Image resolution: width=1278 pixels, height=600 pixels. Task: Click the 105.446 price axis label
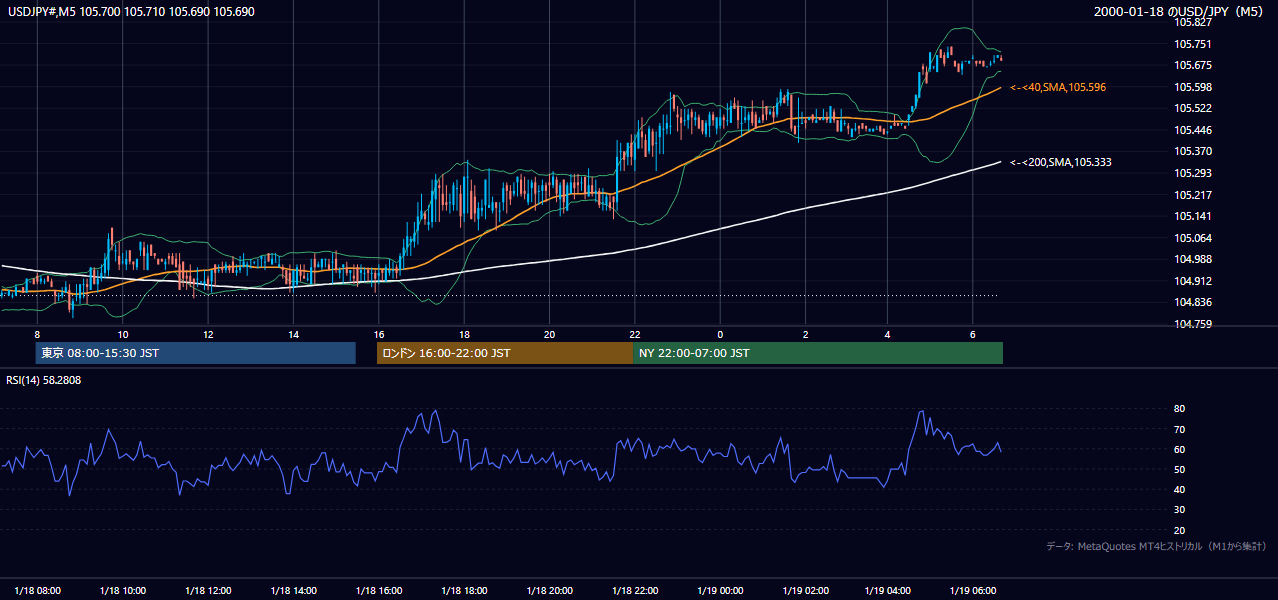click(1193, 131)
